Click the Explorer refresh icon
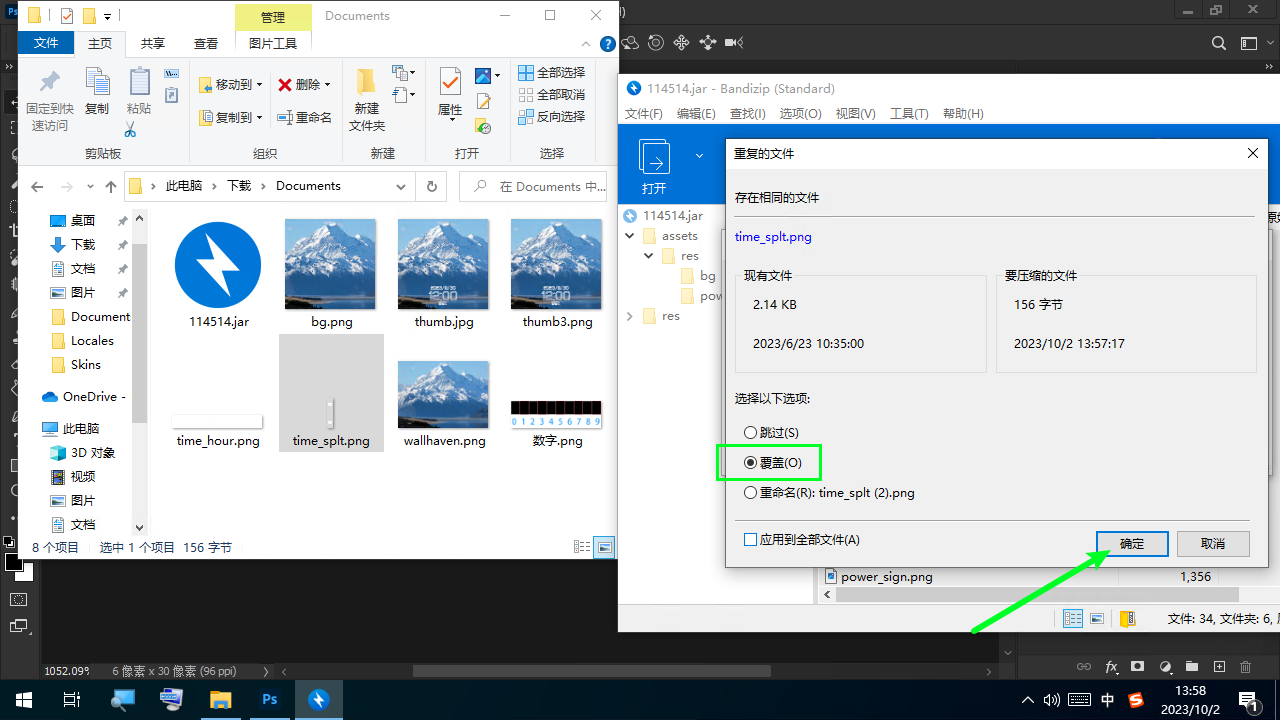 coord(431,186)
